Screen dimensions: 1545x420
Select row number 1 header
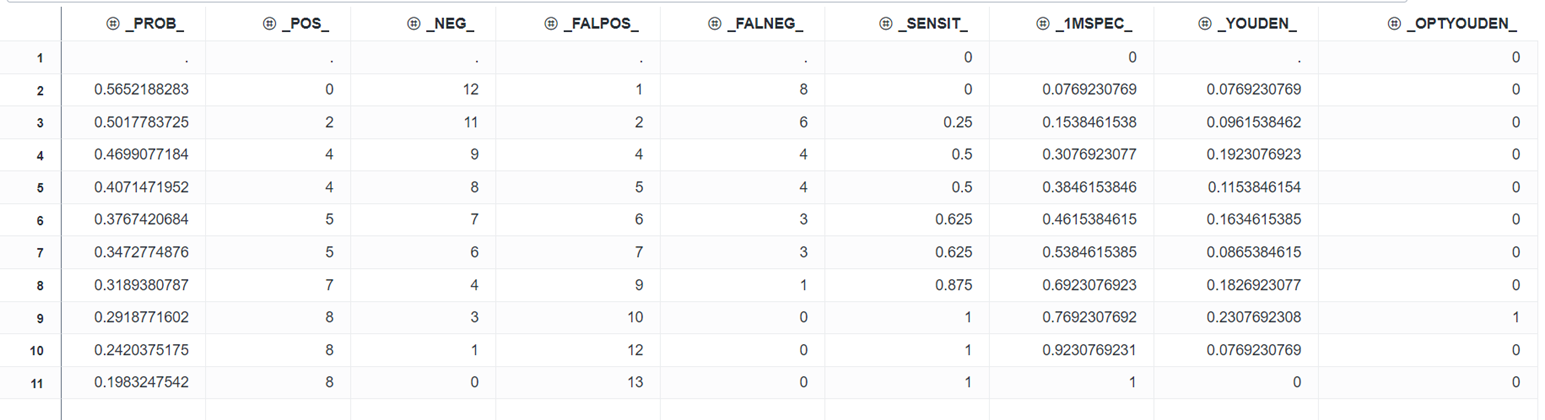pyautogui.click(x=40, y=58)
